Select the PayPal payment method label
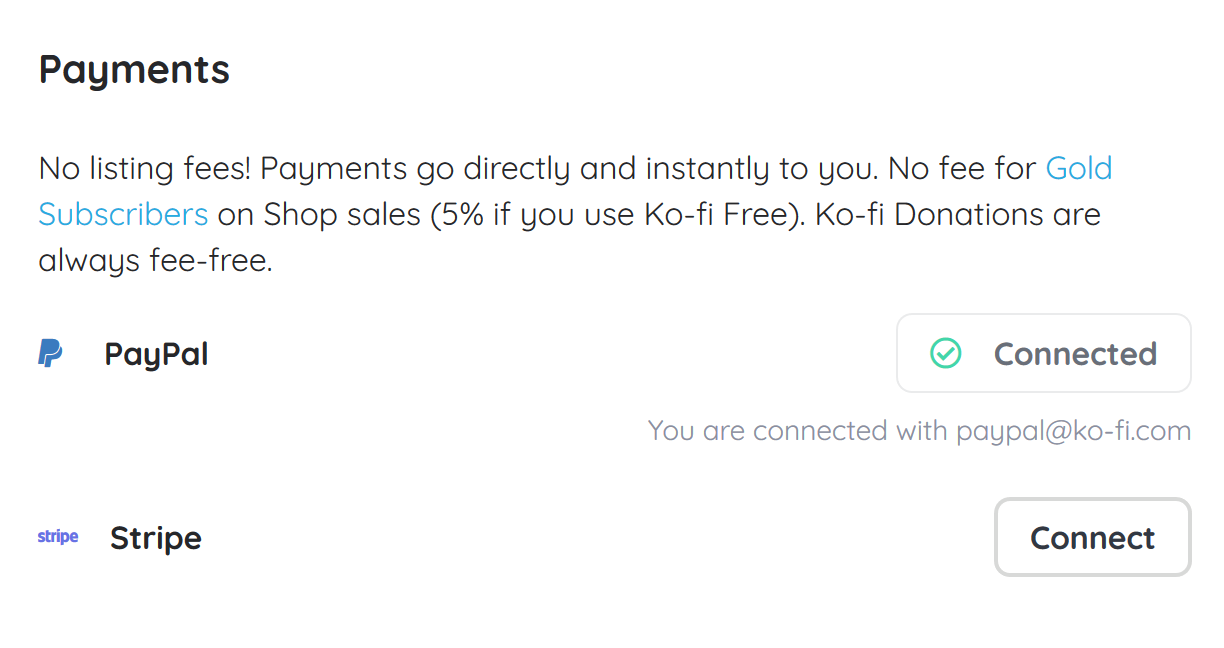Image resolution: width=1224 pixels, height=648 pixels. [157, 354]
